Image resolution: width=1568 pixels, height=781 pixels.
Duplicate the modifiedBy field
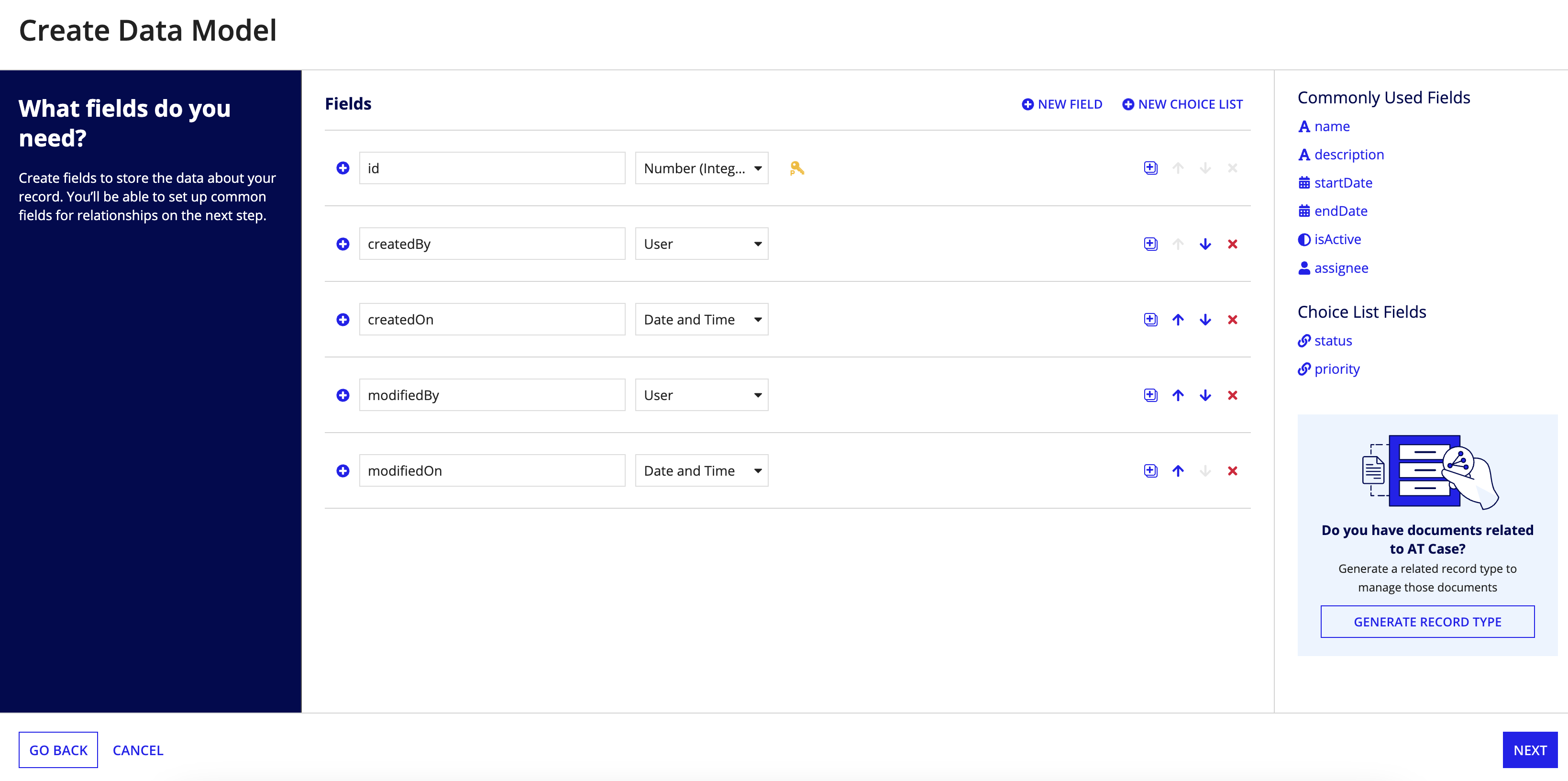(1150, 395)
